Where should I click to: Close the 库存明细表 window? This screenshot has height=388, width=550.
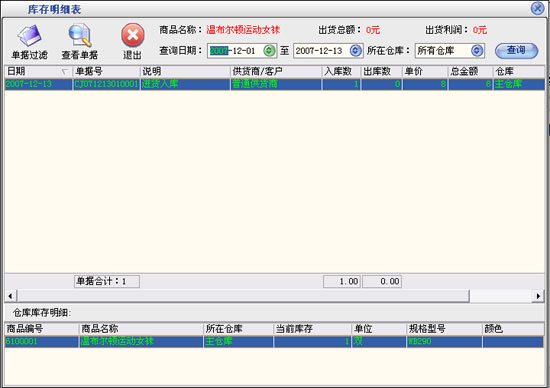pos(537,8)
